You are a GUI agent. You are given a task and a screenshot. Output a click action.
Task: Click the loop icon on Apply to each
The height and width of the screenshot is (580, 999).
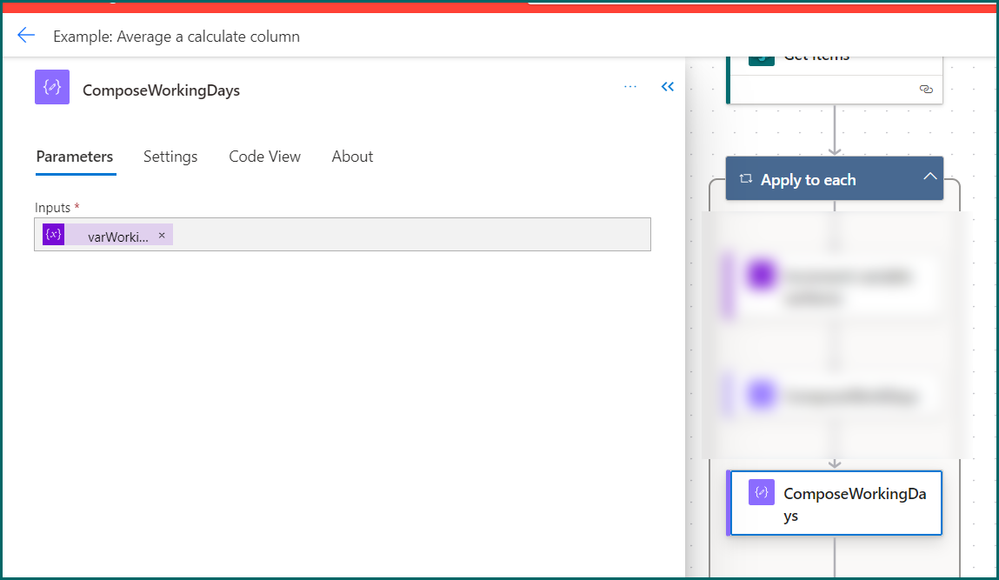(x=746, y=179)
